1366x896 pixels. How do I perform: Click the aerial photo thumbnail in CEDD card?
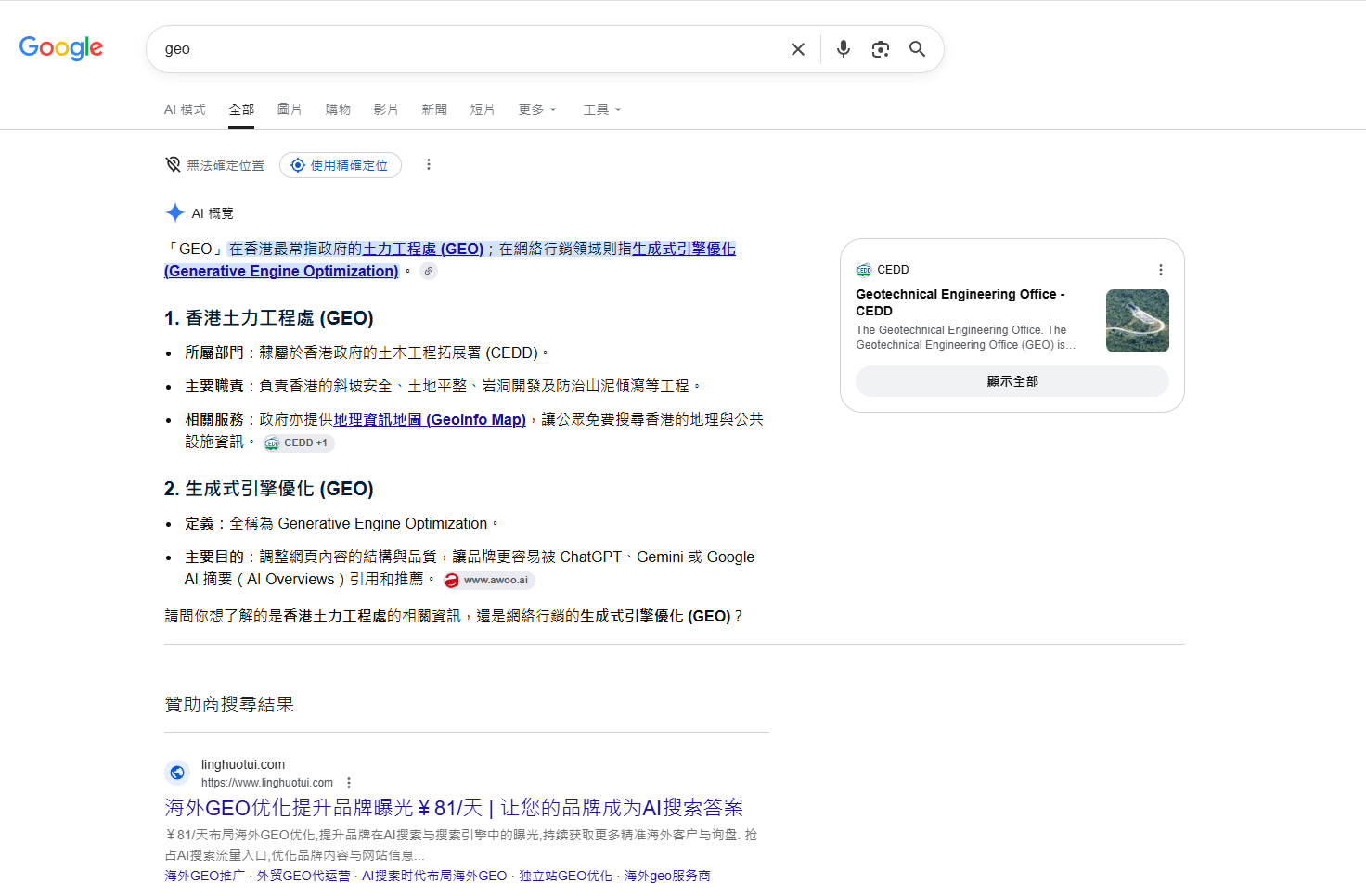[1138, 321]
